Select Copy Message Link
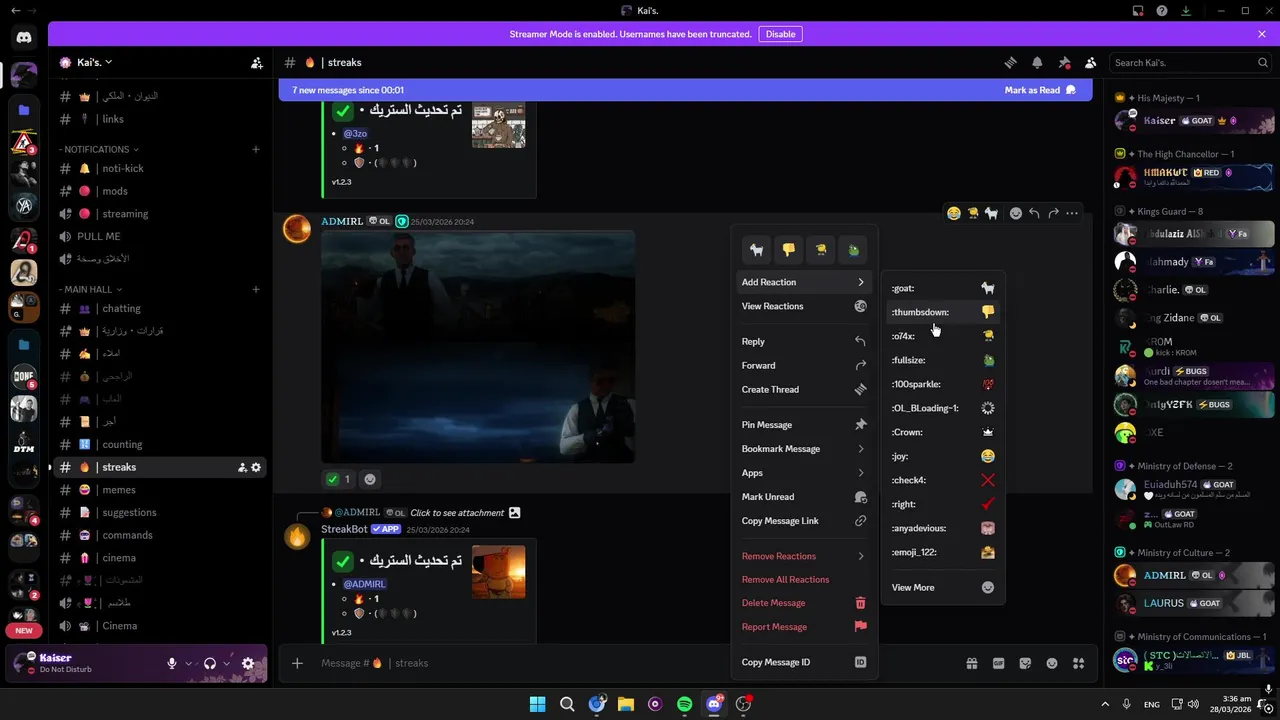This screenshot has height=720, width=1280. pyautogui.click(x=804, y=521)
